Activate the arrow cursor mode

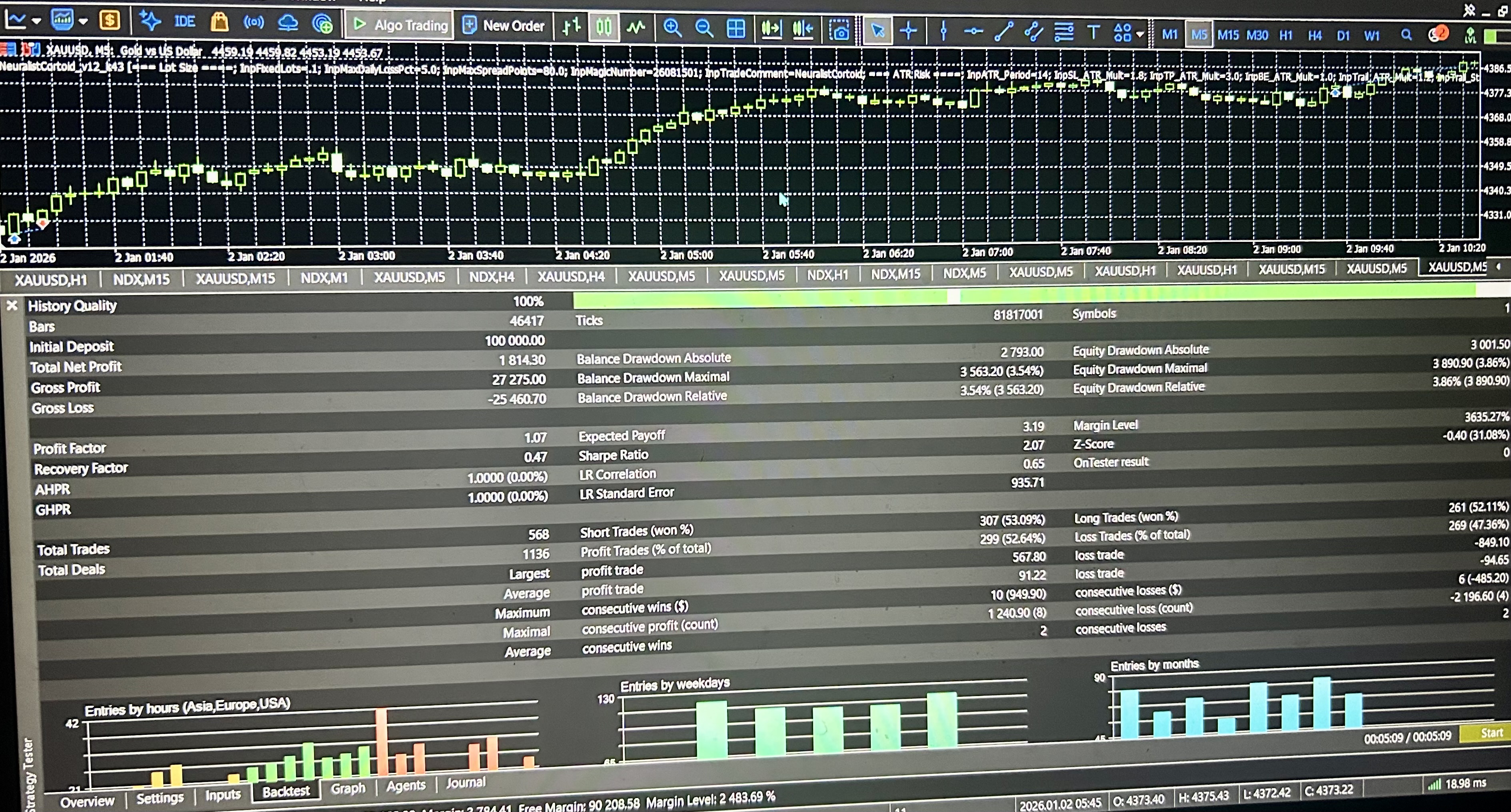click(877, 30)
